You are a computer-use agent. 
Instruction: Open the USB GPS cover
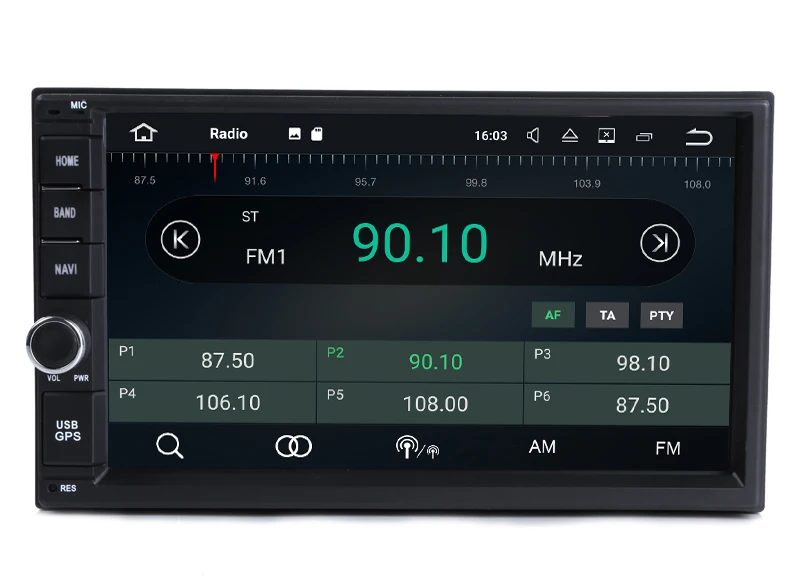pyautogui.click(x=67, y=430)
